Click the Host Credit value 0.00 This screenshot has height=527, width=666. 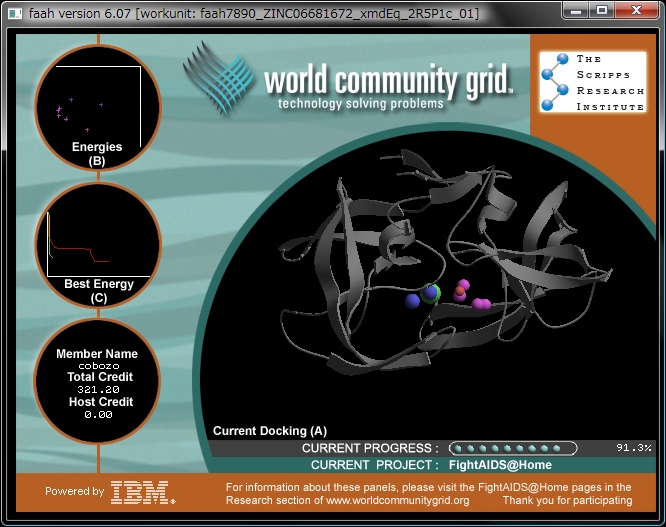point(98,414)
